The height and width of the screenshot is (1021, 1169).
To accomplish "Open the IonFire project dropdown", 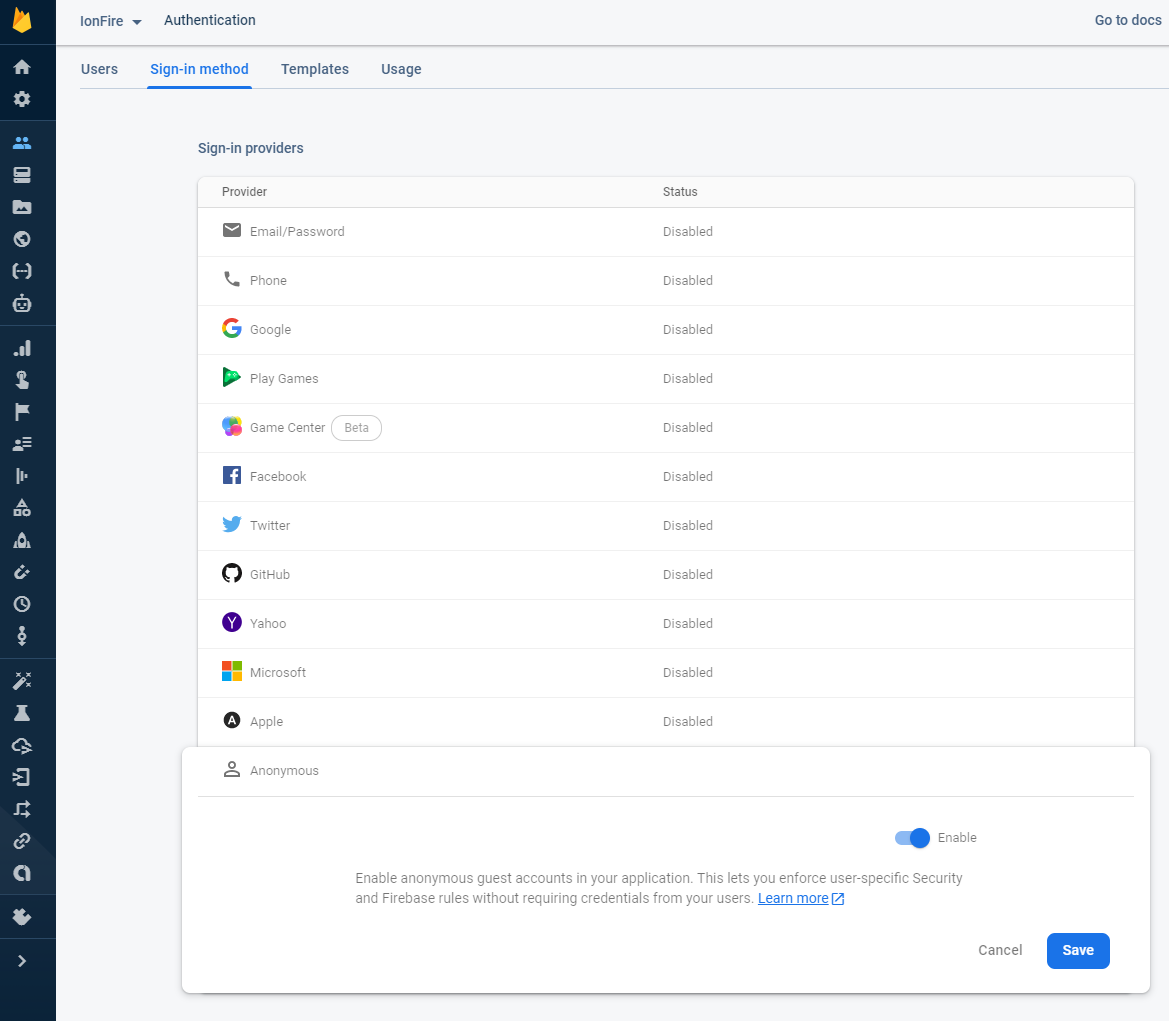I will point(110,21).
